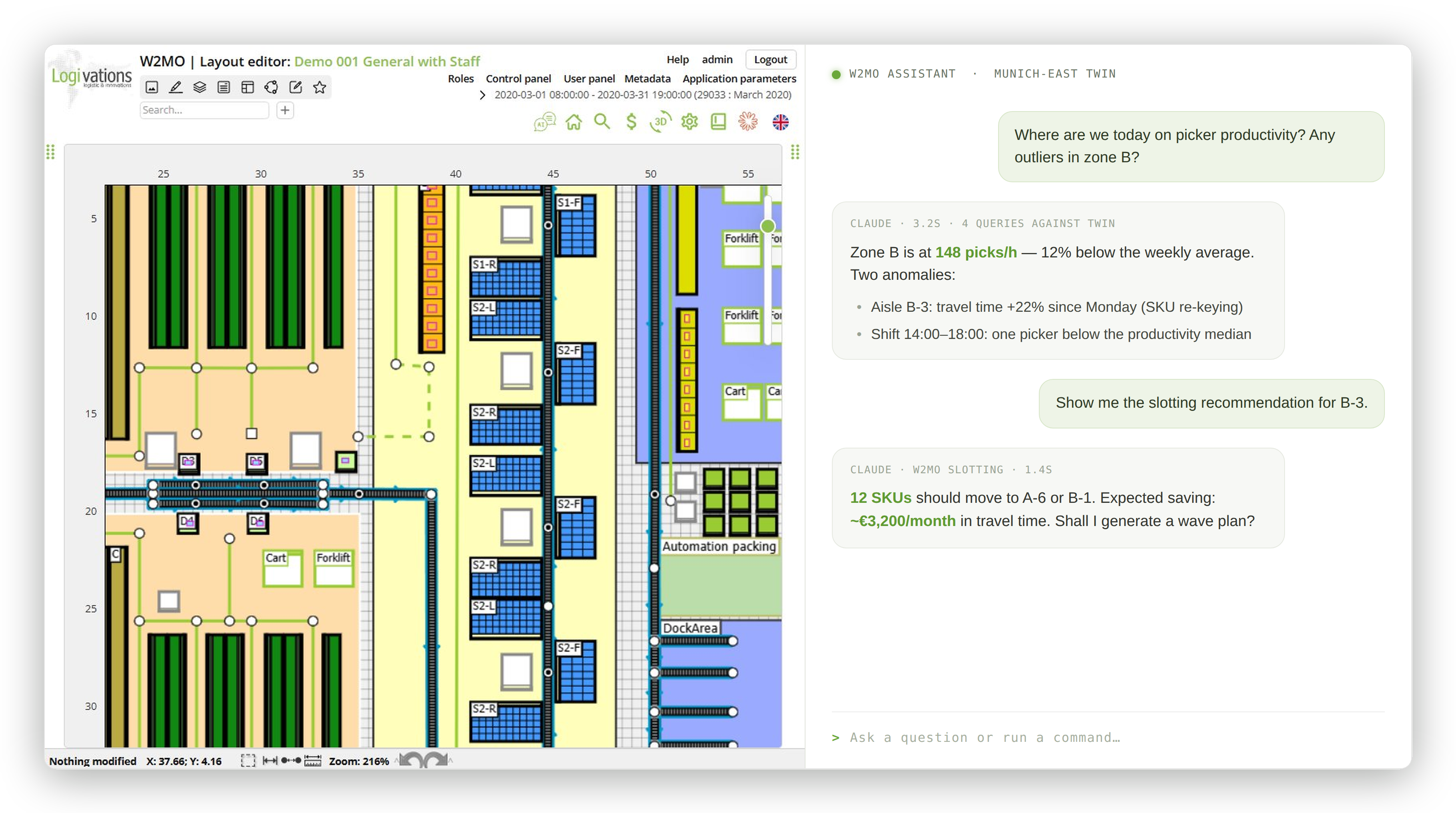Open the layers tool

tap(199, 87)
